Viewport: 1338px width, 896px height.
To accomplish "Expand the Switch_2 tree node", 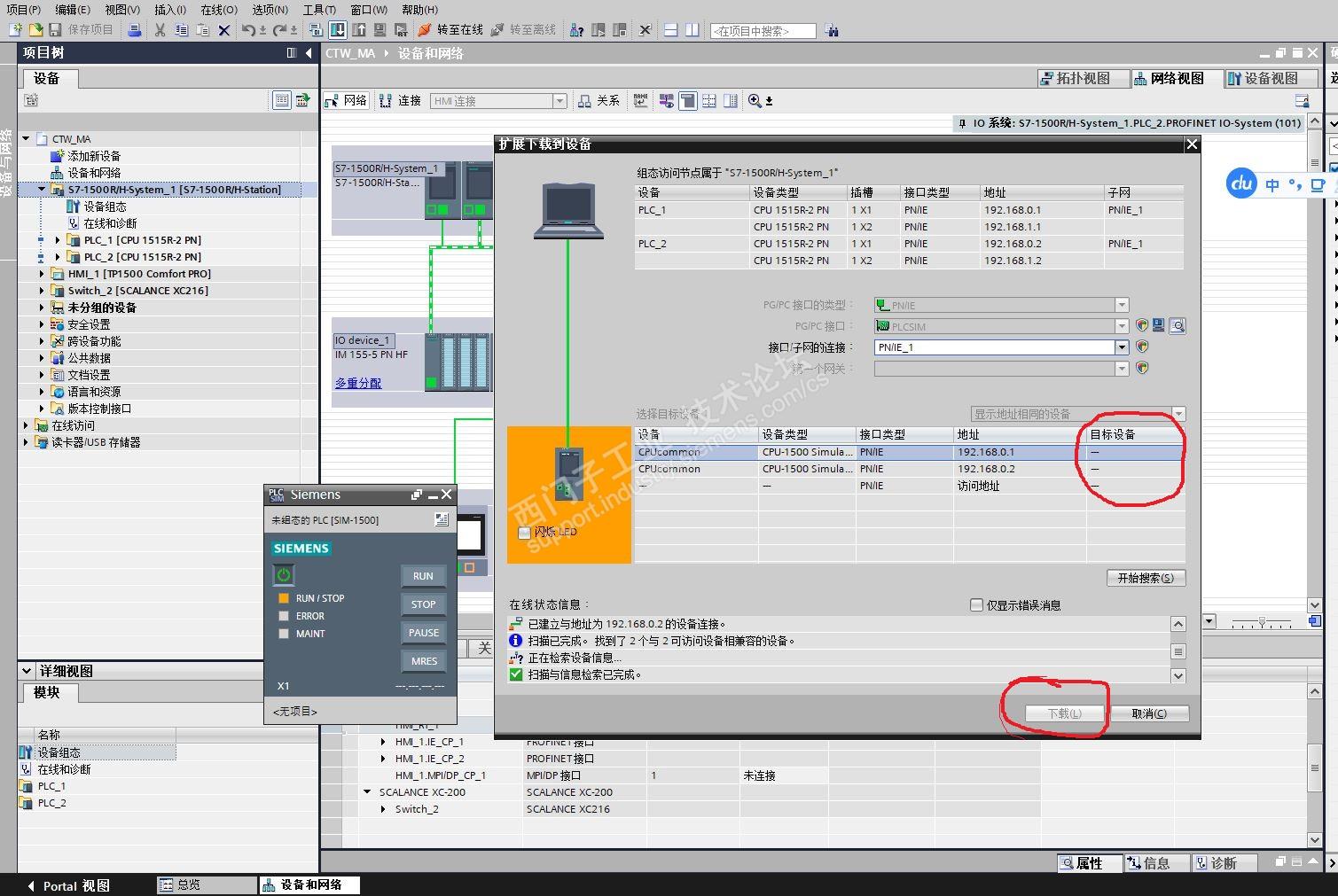I will click(42, 291).
